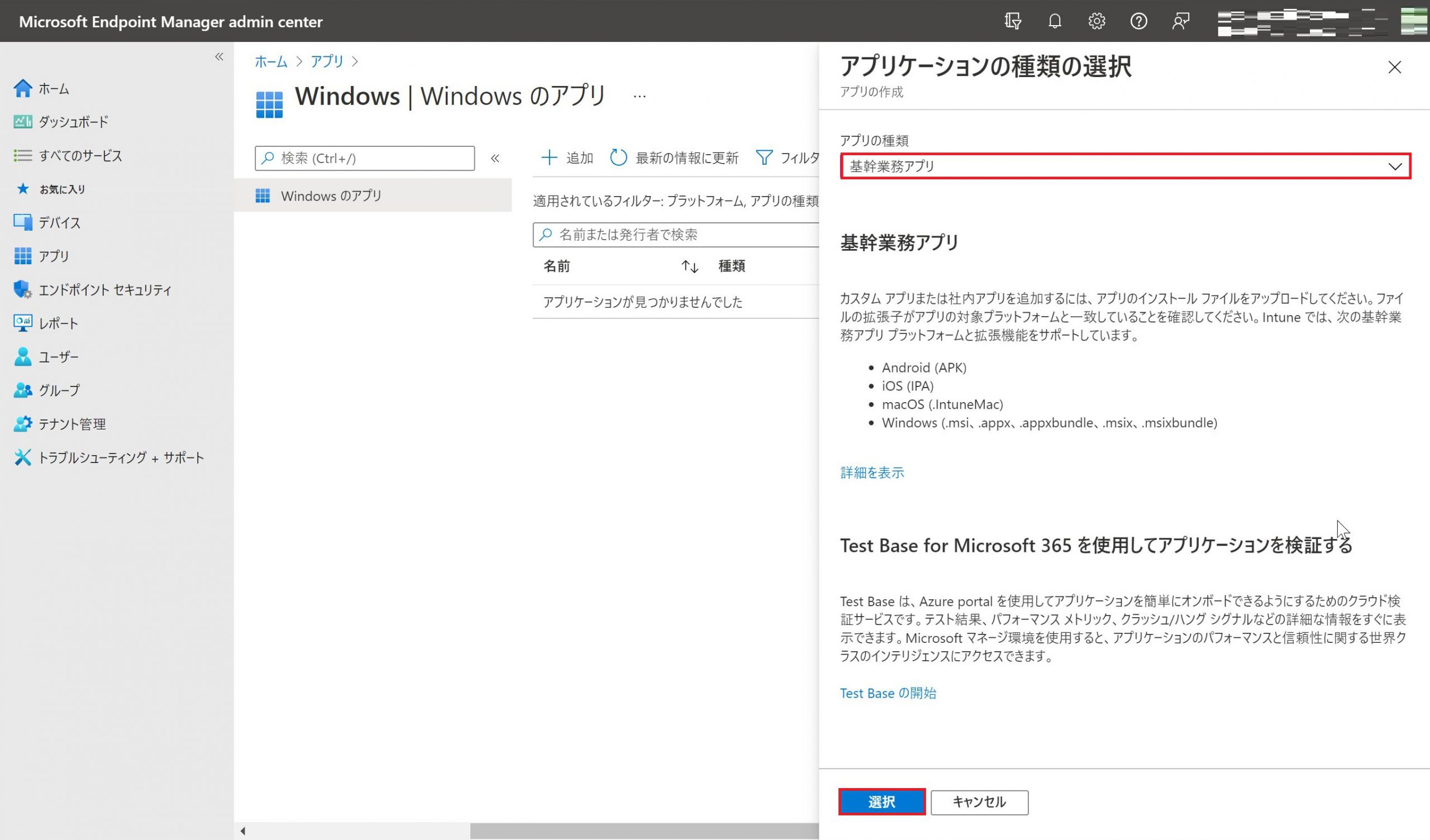Open エンドポイント セキュリティ in the sidebar
Image resolution: width=1430 pixels, height=840 pixels.
coord(104,290)
